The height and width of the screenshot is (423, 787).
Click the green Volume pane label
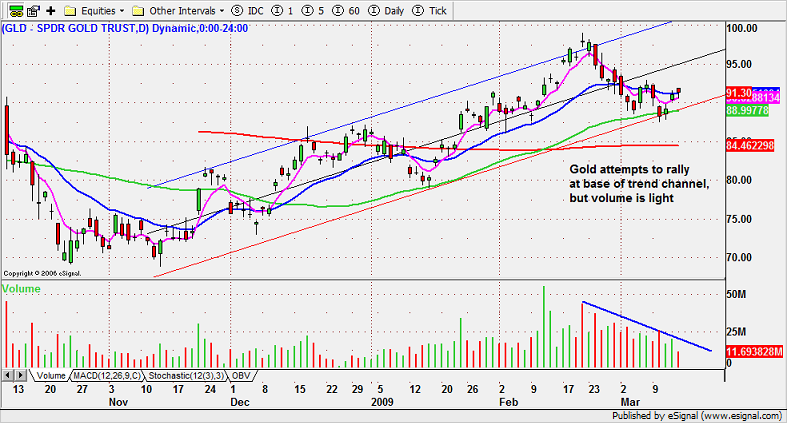click(x=21, y=289)
